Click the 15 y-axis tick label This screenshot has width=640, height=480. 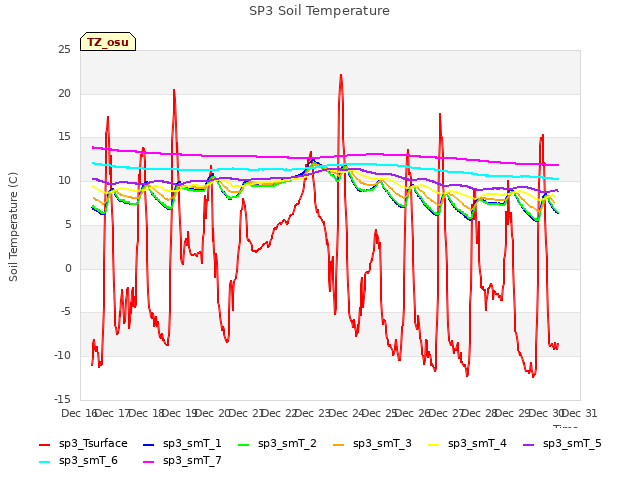coord(64,137)
